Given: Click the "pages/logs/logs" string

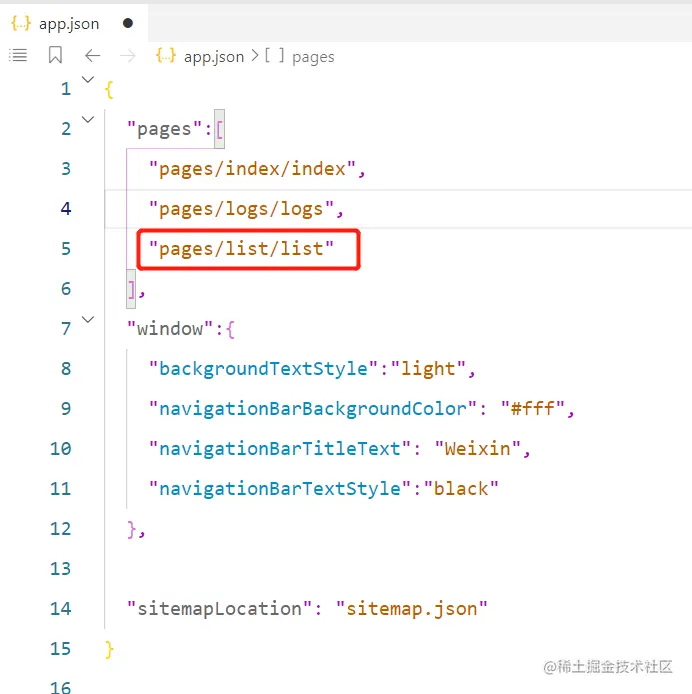Looking at the screenshot, I should tap(241, 209).
